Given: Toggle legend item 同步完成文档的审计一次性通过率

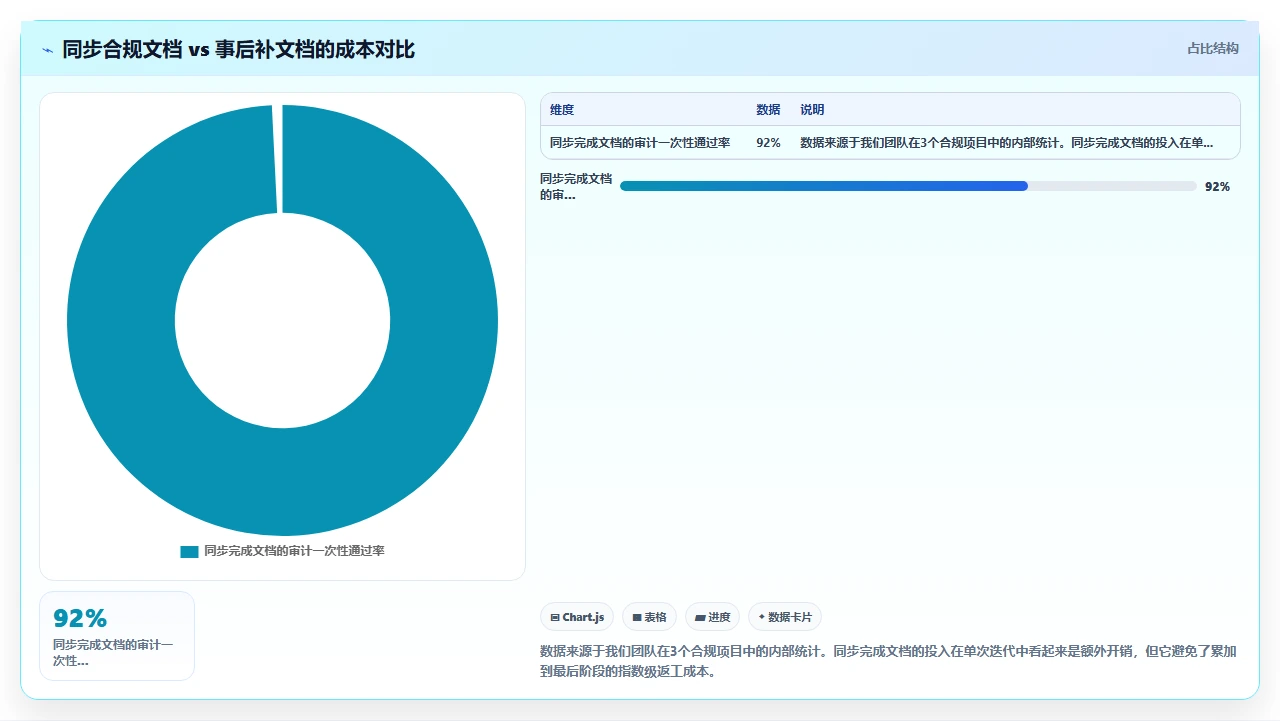Looking at the screenshot, I should [282, 551].
